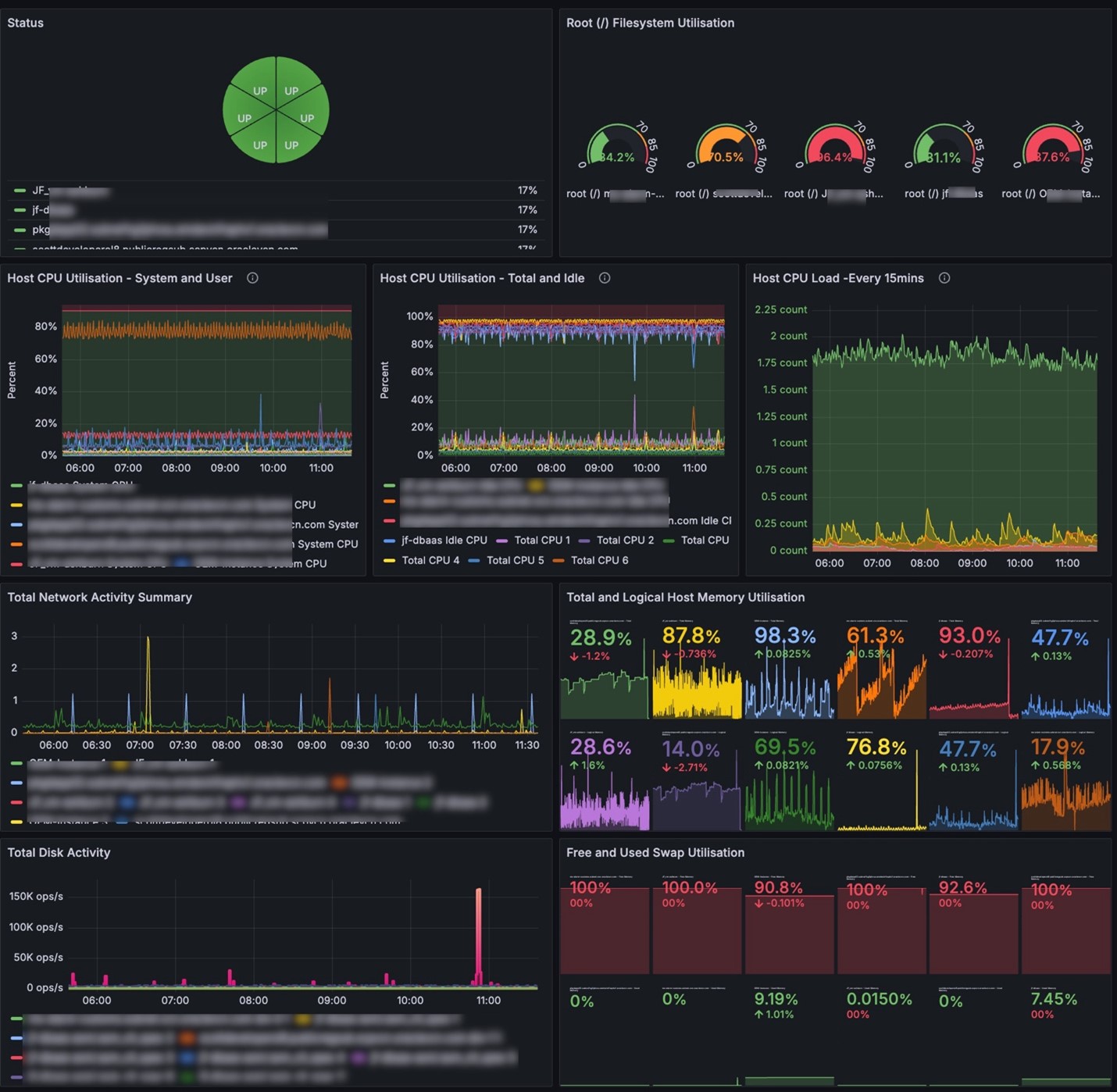This screenshot has width=1117, height=1092.
Task: Select the 70.5% orange filesystem gauge
Action: coord(726,148)
